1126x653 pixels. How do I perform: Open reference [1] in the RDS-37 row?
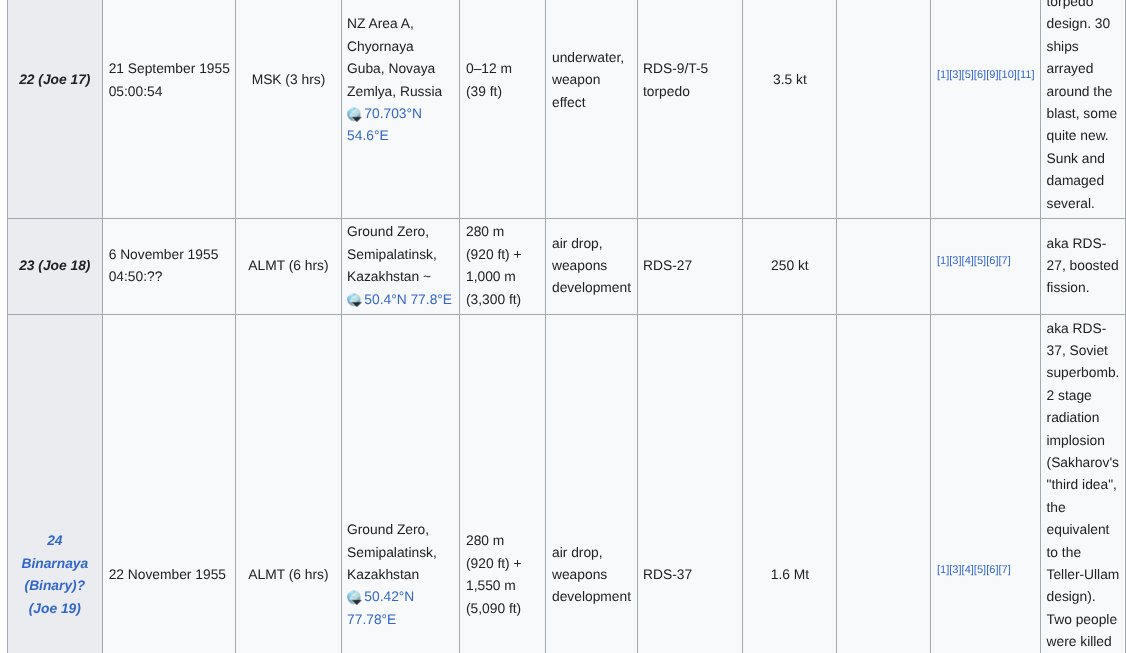(x=943, y=570)
